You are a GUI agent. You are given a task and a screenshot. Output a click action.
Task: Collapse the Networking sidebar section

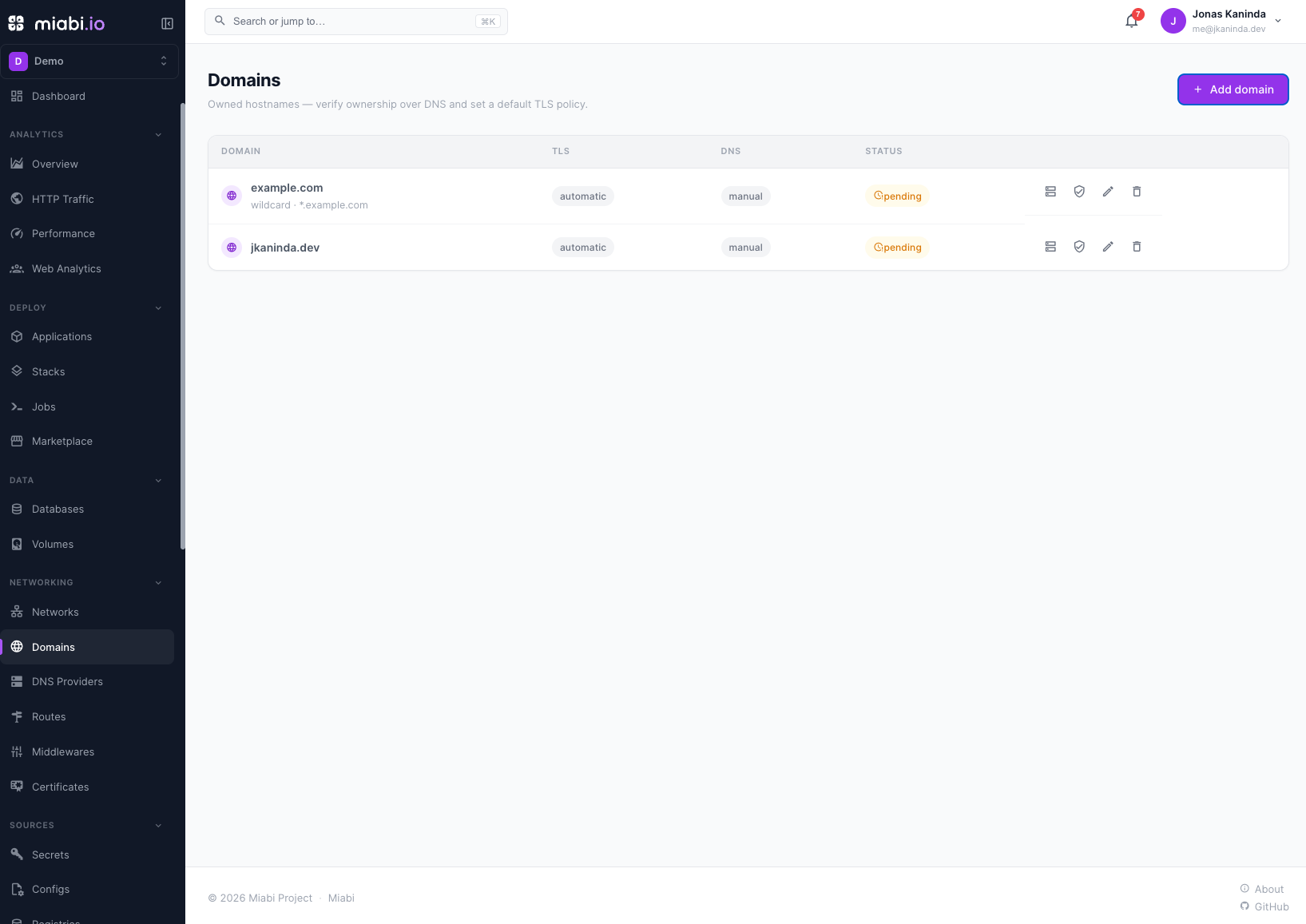pyautogui.click(x=158, y=583)
